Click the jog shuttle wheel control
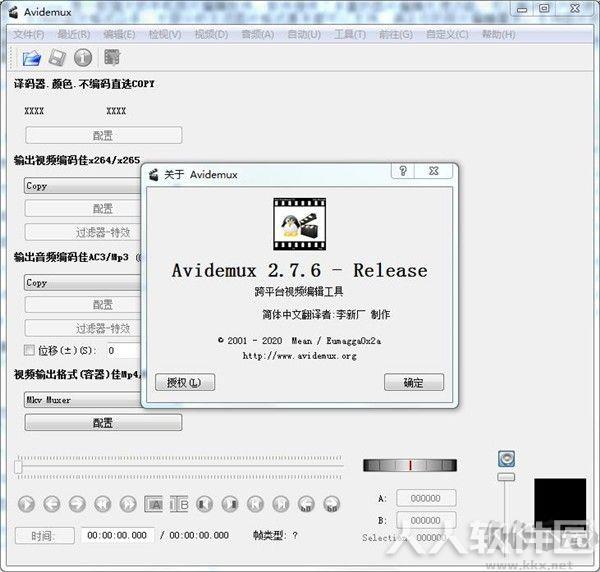 point(410,465)
